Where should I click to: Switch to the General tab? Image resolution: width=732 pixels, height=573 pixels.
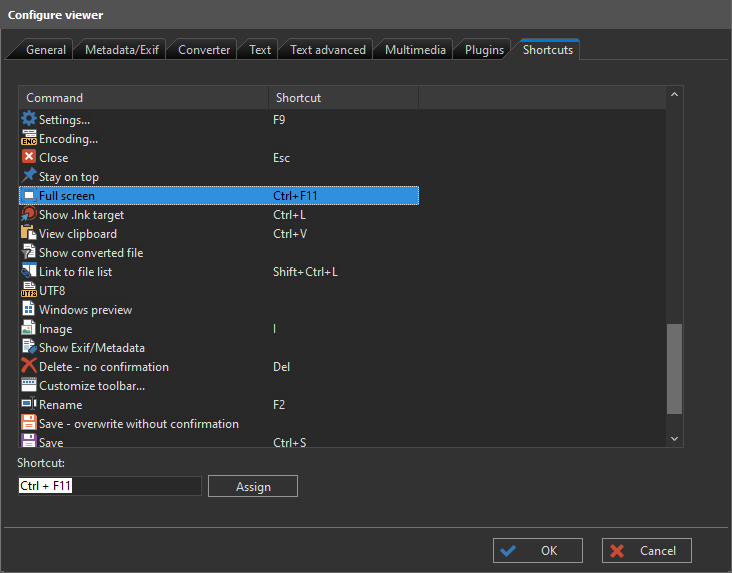[46, 50]
